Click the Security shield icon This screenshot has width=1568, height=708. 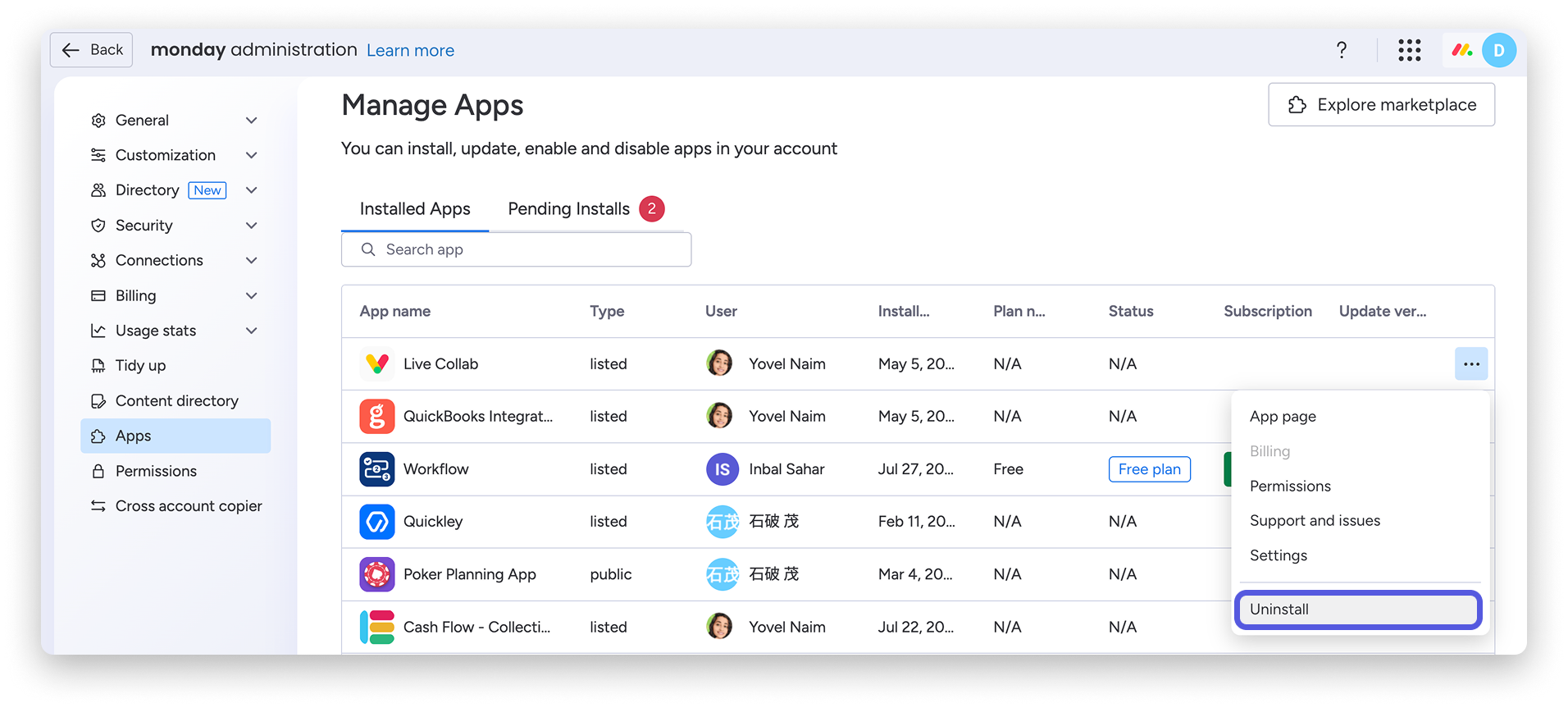point(98,226)
